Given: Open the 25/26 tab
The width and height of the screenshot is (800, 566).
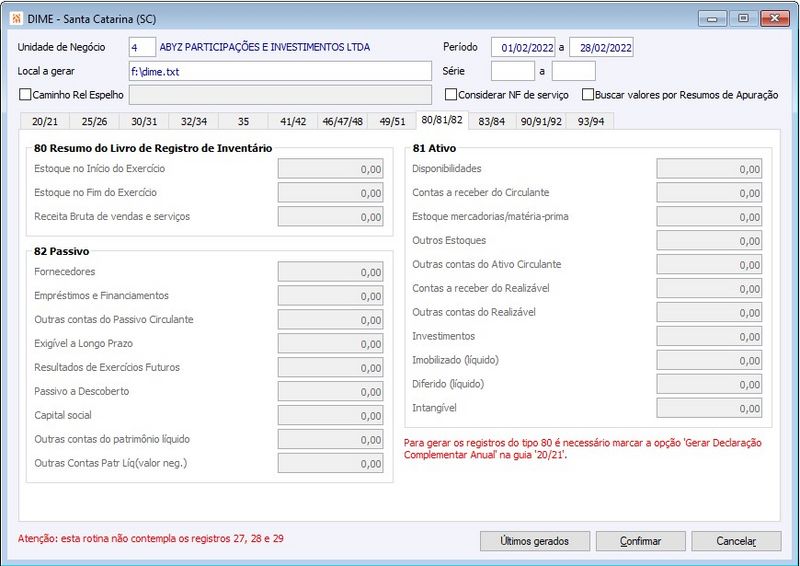Looking at the screenshot, I should click(94, 121).
